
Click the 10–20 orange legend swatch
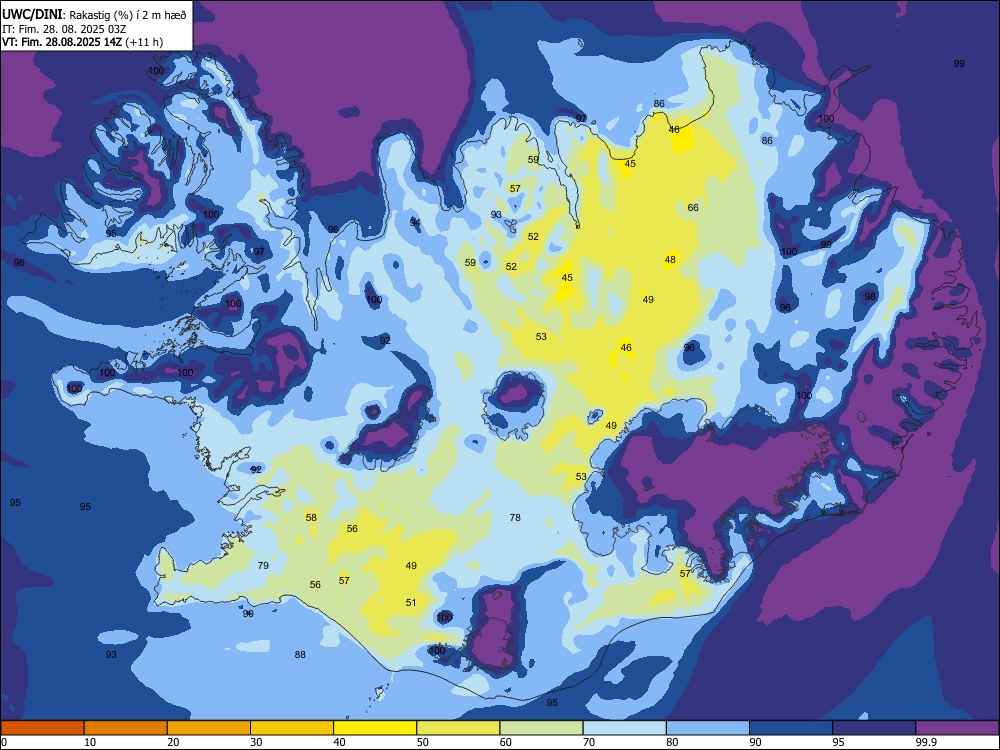126,728
